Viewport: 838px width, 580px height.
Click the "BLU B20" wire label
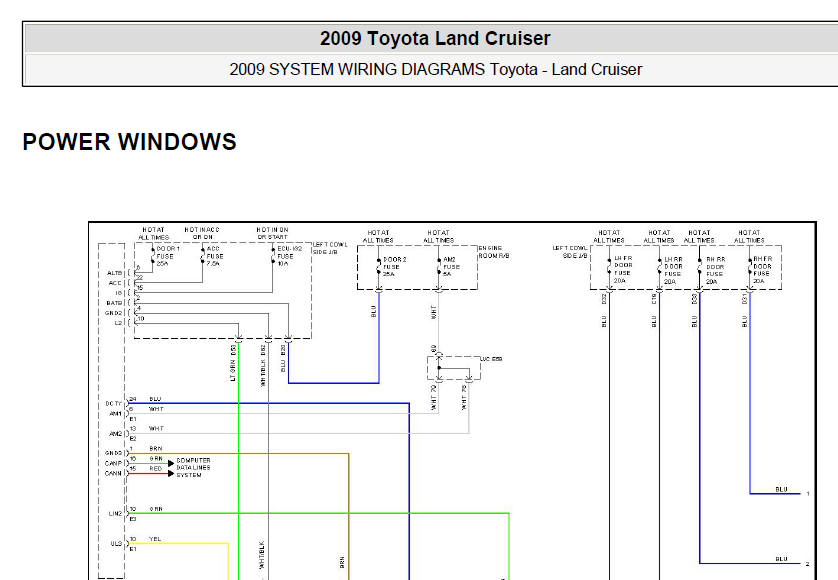pyautogui.click(x=283, y=358)
